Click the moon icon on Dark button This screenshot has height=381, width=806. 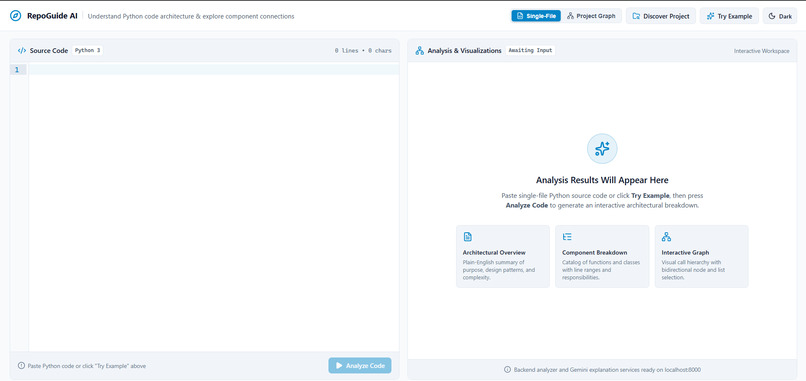click(772, 16)
